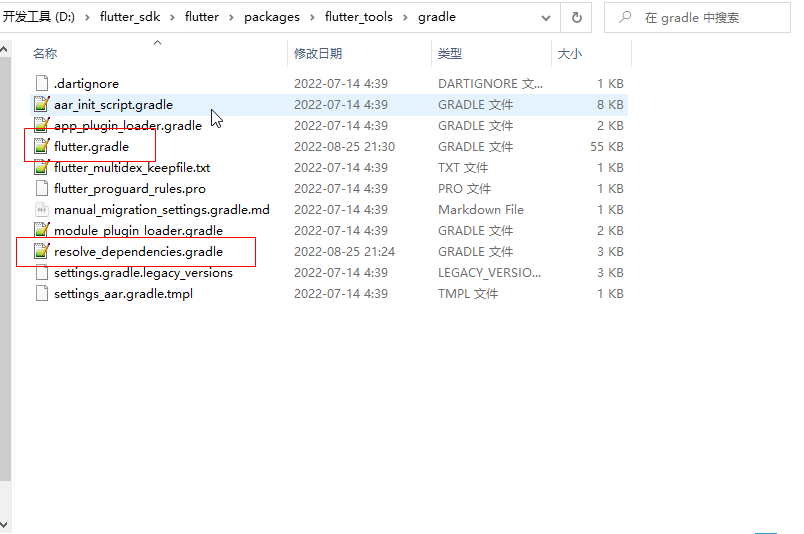804x534 pixels.
Task: Click the flutter_proguard_rules.pro file icon
Action: [x=41, y=189]
